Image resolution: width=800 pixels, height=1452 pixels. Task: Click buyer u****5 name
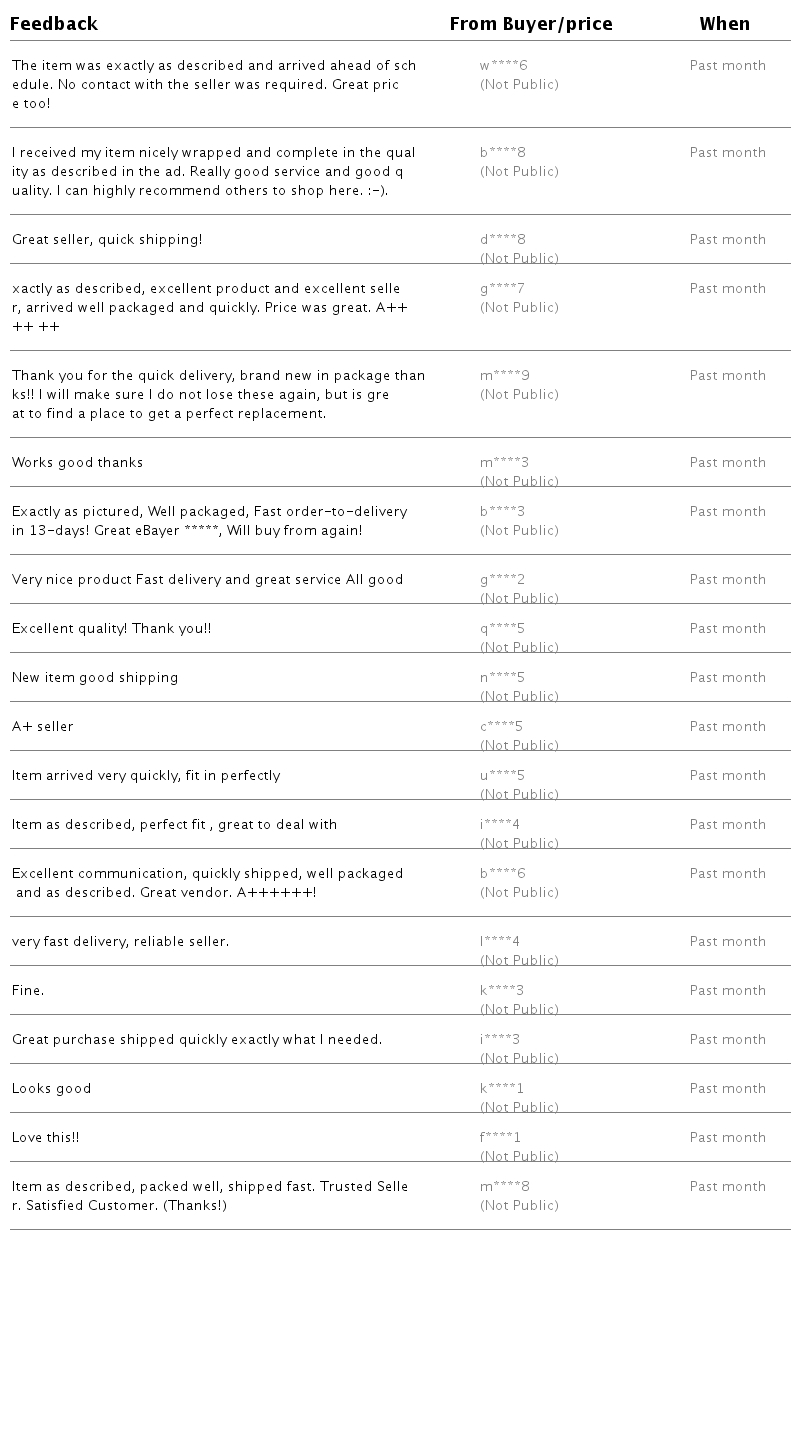click(x=502, y=776)
